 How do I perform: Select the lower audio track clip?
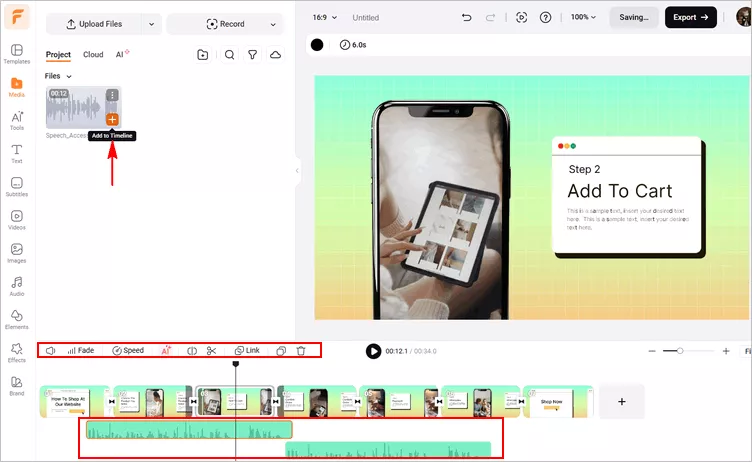pyautogui.click(x=388, y=450)
